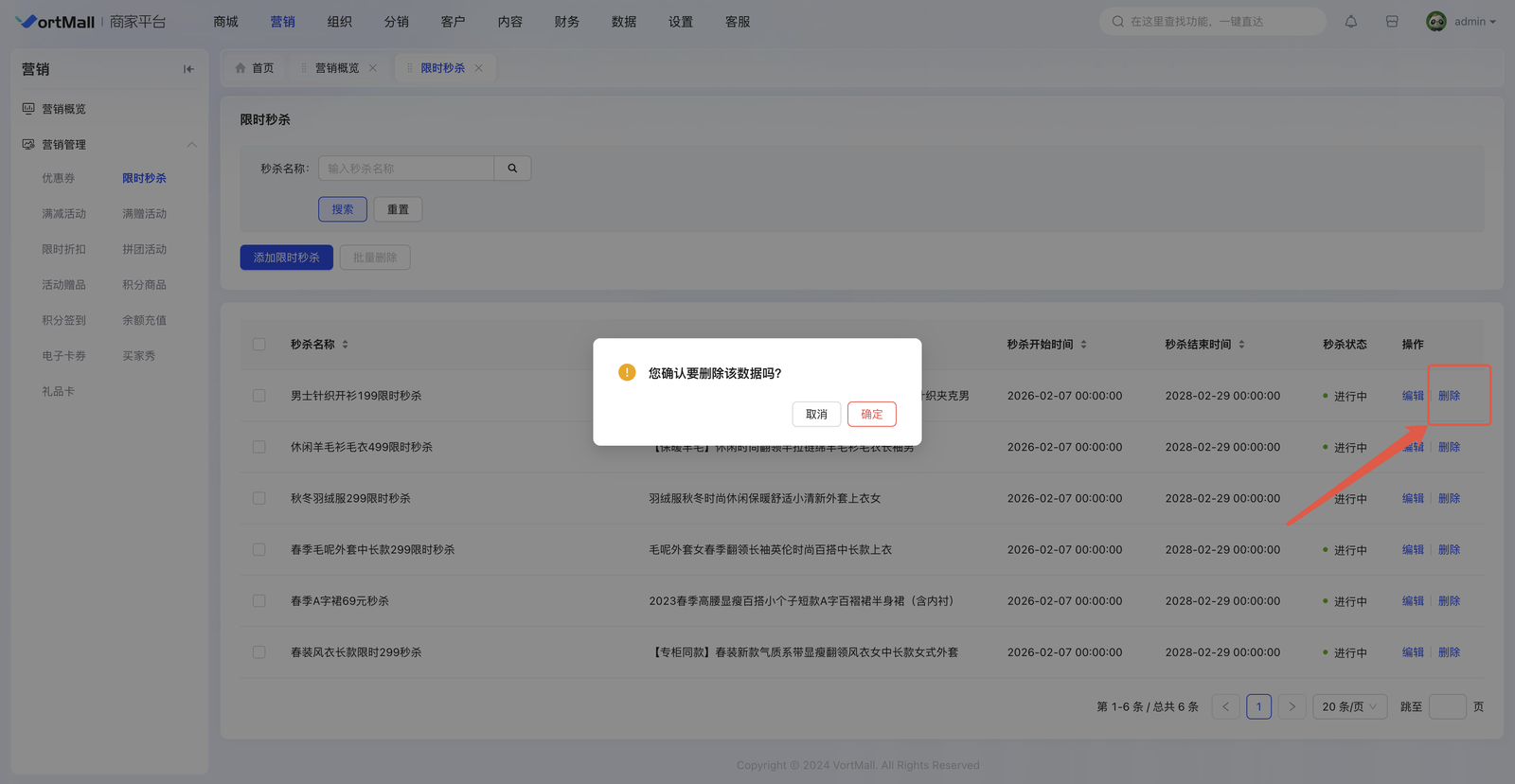The width and height of the screenshot is (1515, 784).
Task: Click the notification bell icon
Action: pyautogui.click(x=1351, y=22)
